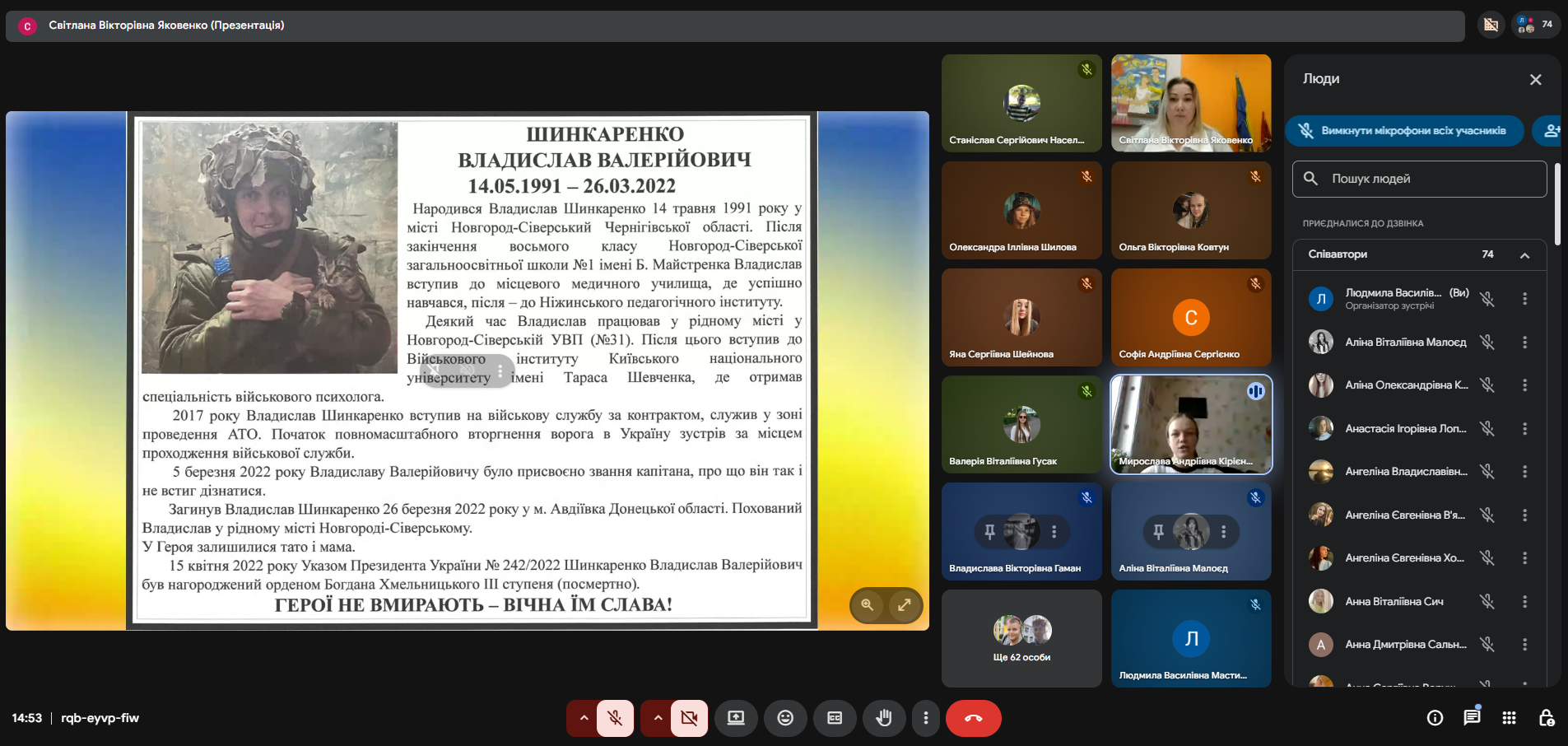The height and width of the screenshot is (746, 1568).
Task: Collapse the Співавтори section
Action: point(1524,255)
